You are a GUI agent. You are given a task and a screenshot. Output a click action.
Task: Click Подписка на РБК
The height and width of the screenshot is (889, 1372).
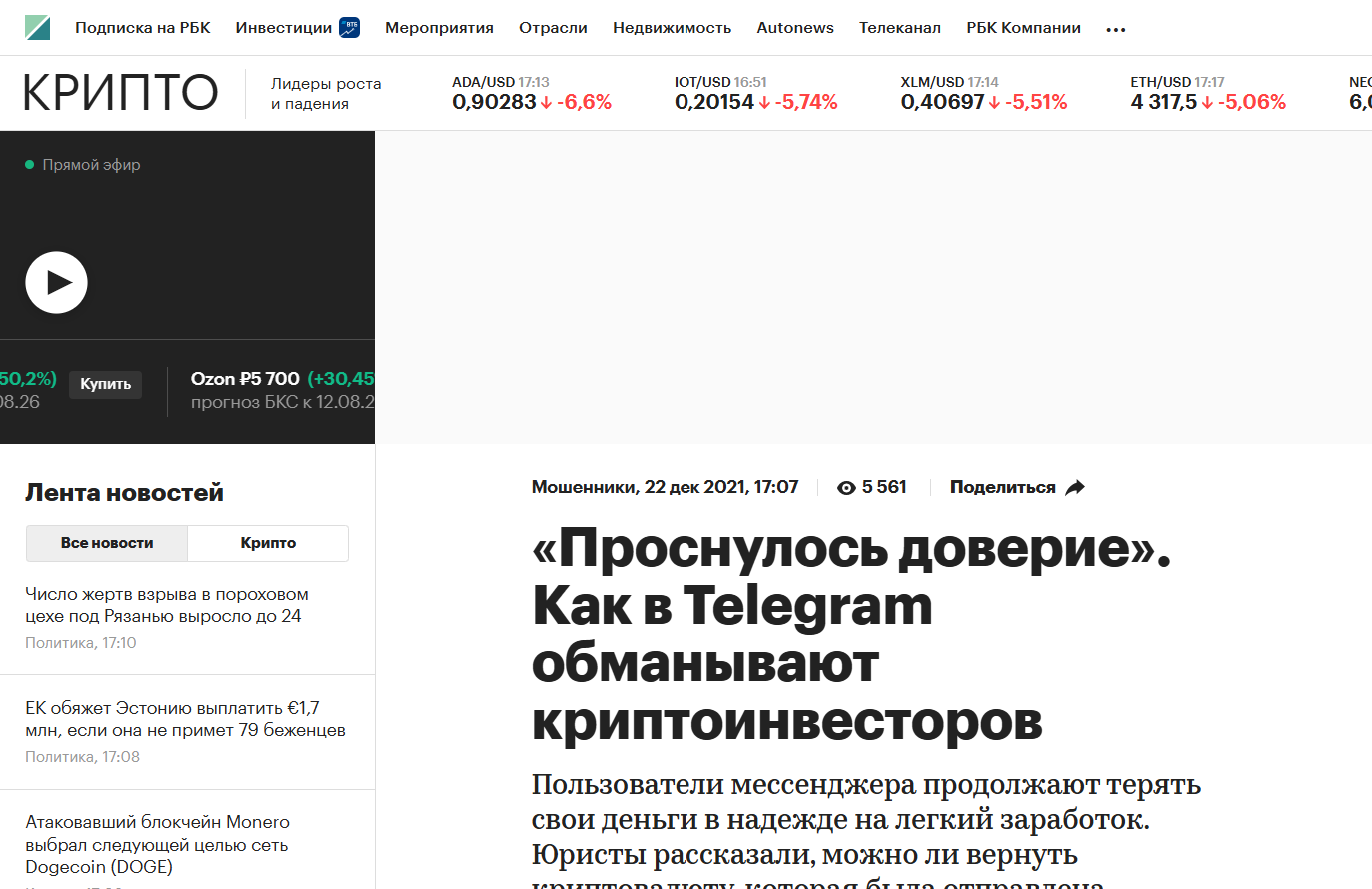pos(143,28)
